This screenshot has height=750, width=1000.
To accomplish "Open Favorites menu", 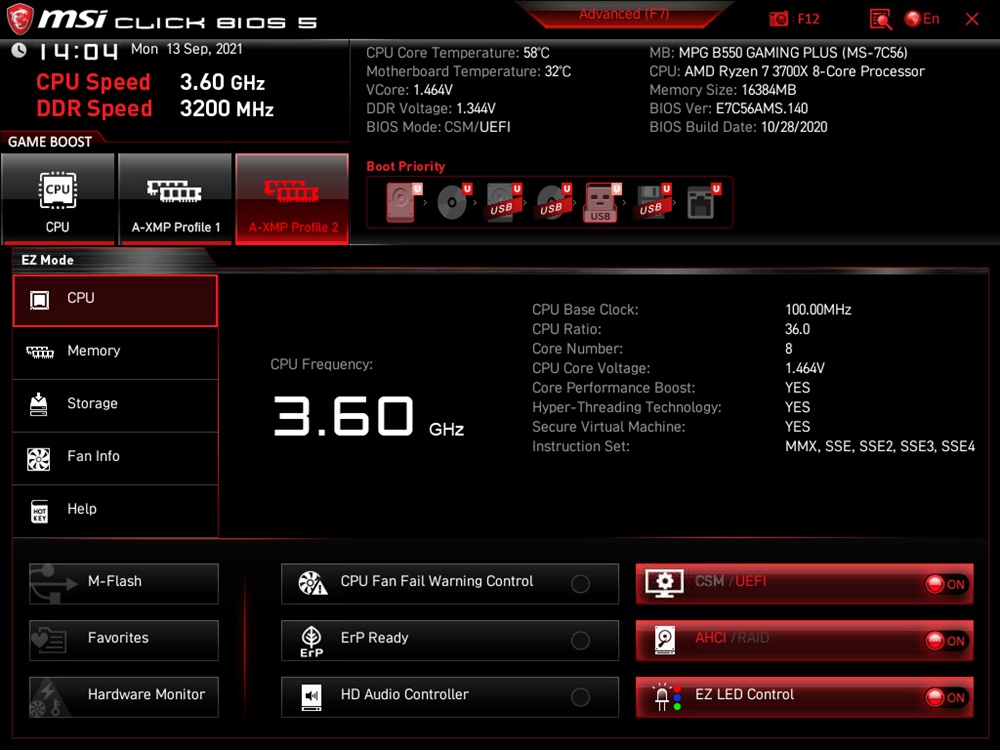I will click(x=124, y=640).
